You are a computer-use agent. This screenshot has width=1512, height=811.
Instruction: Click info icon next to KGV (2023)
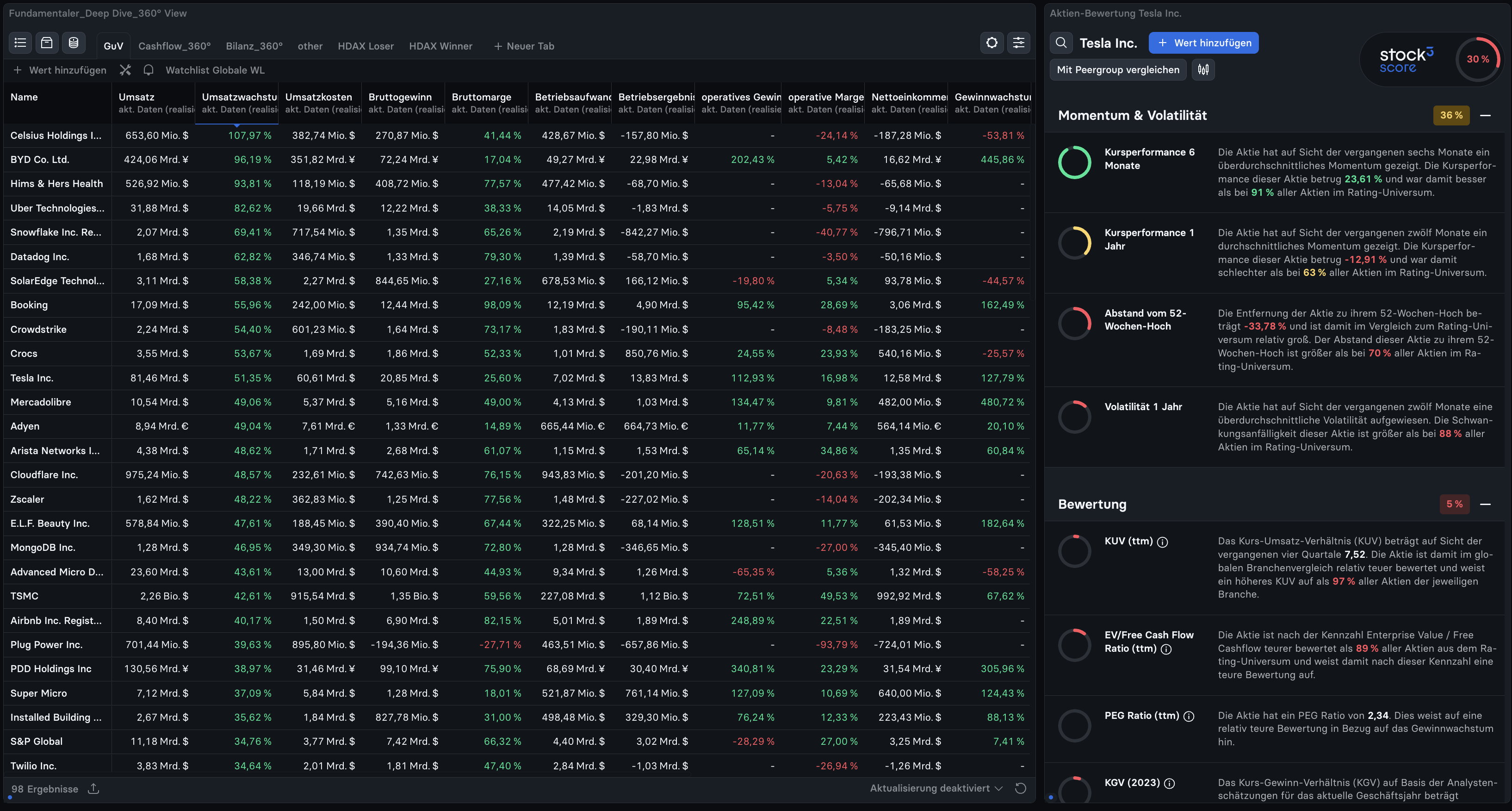[1169, 783]
